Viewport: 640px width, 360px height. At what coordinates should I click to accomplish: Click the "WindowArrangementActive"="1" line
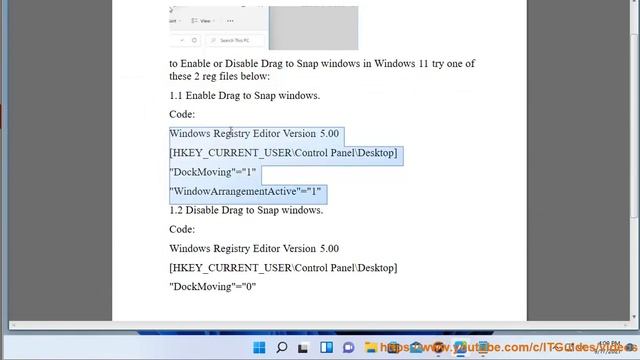245,191
